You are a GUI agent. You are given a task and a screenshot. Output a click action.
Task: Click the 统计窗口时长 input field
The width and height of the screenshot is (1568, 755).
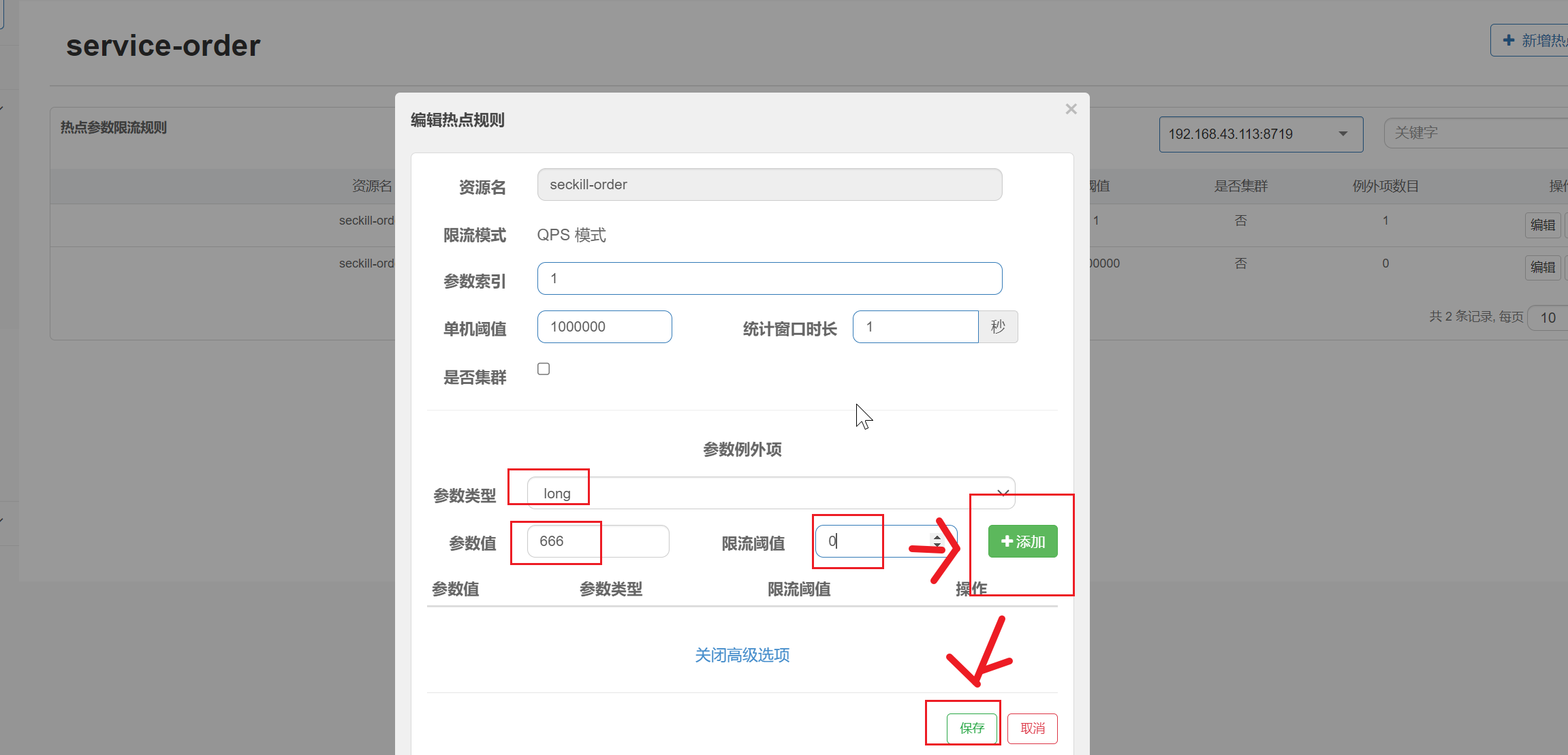click(x=915, y=327)
